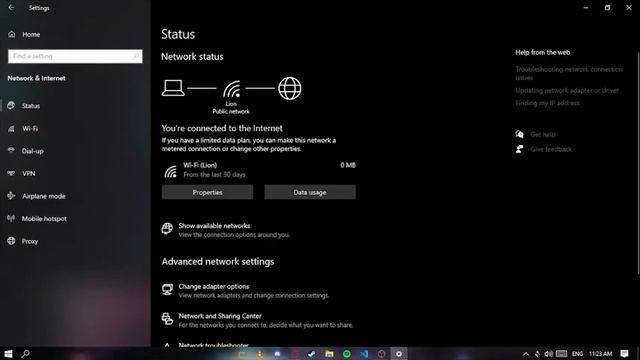Show available networks

(214, 226)
